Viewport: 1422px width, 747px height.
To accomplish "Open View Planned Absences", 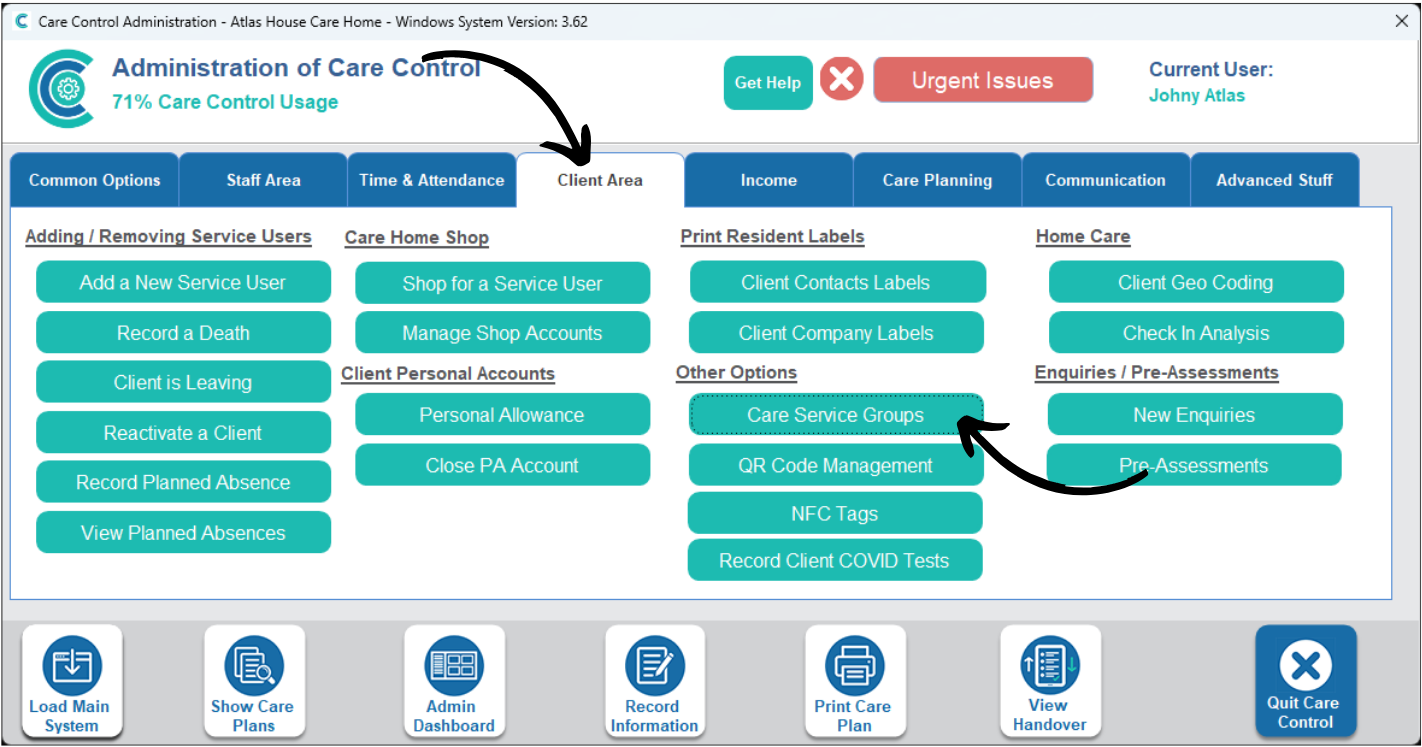I will pos(183,533).
